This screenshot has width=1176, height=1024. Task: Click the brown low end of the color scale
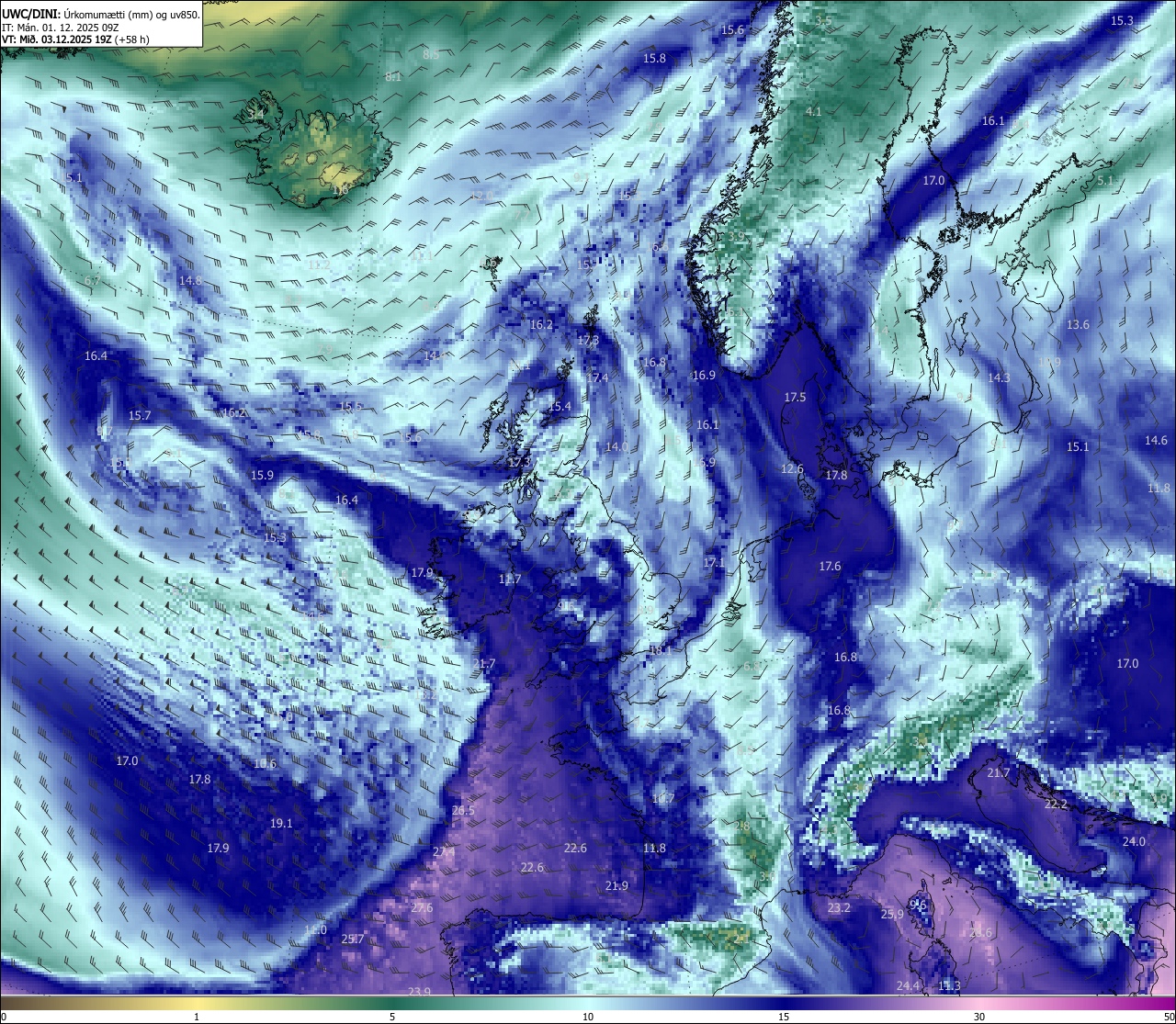[x=14, y=1003]
